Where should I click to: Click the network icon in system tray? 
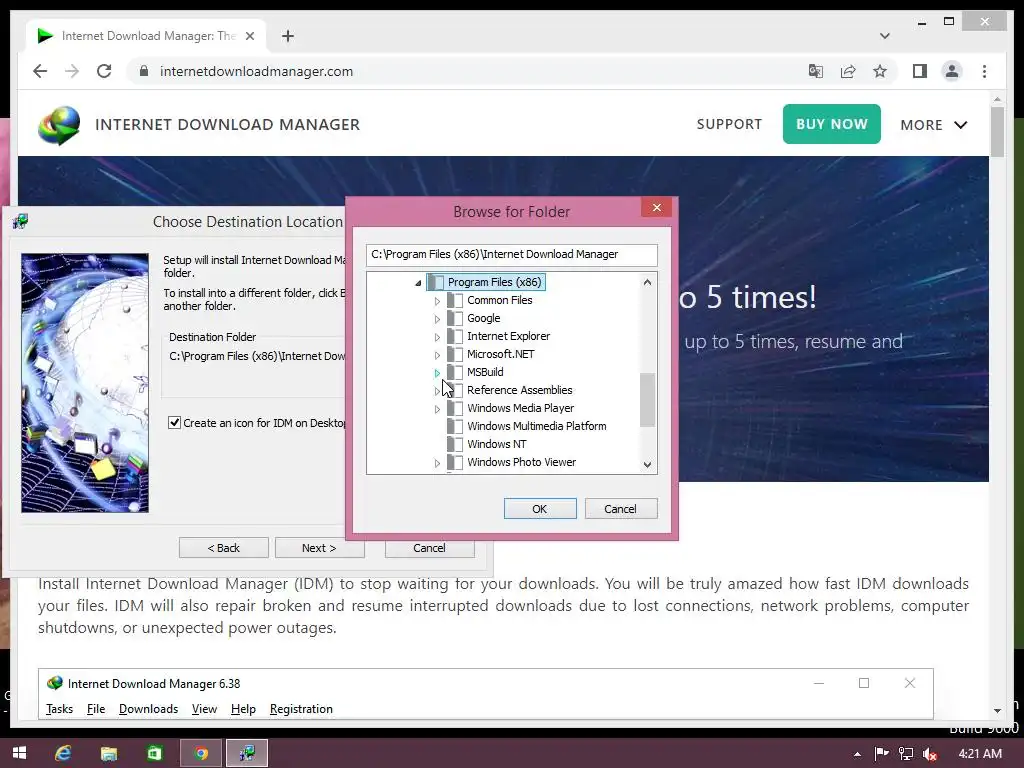coord(906,754)
